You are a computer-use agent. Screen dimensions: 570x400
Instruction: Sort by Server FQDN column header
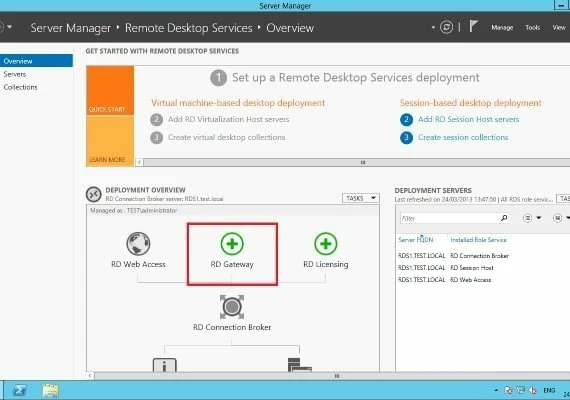[416, 240]
